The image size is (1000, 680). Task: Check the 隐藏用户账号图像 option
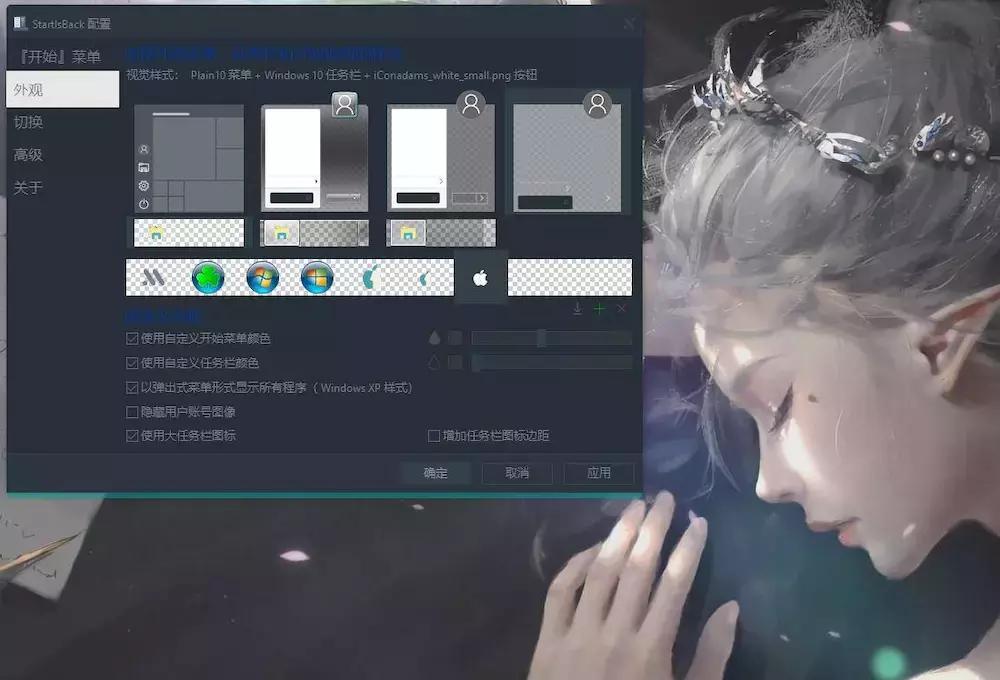click(133, 412)
